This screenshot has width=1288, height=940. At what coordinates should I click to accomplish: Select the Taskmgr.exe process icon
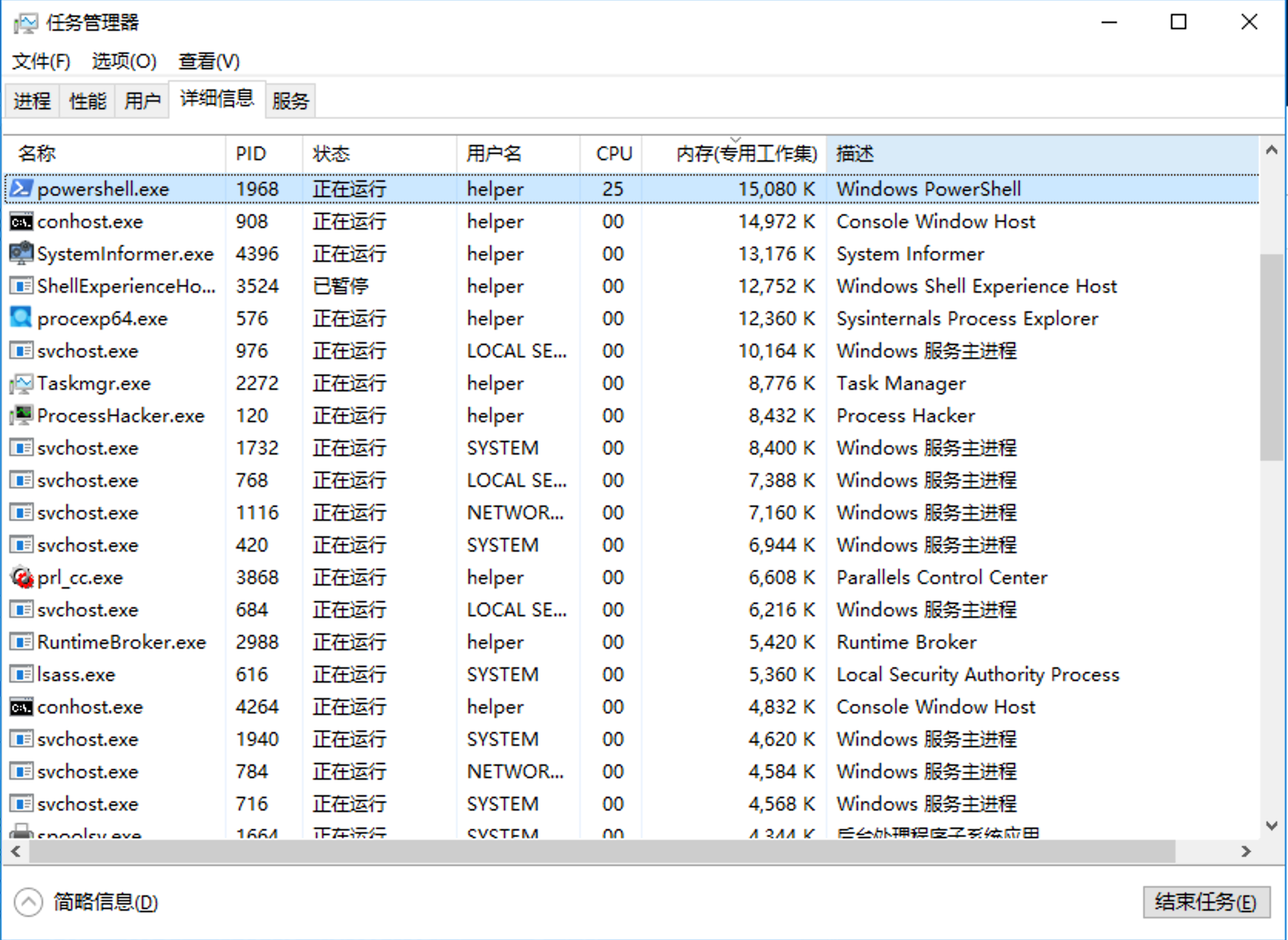21,383
